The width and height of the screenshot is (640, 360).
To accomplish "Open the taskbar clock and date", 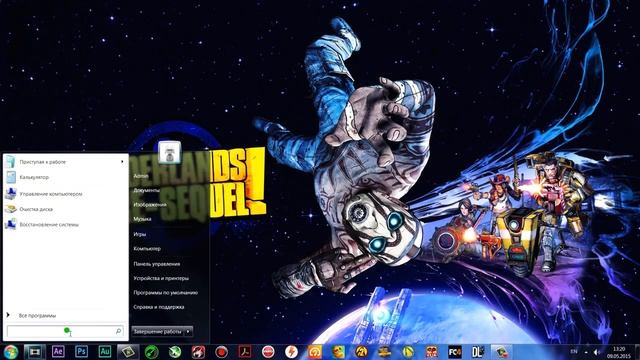I will pos(619,352).
